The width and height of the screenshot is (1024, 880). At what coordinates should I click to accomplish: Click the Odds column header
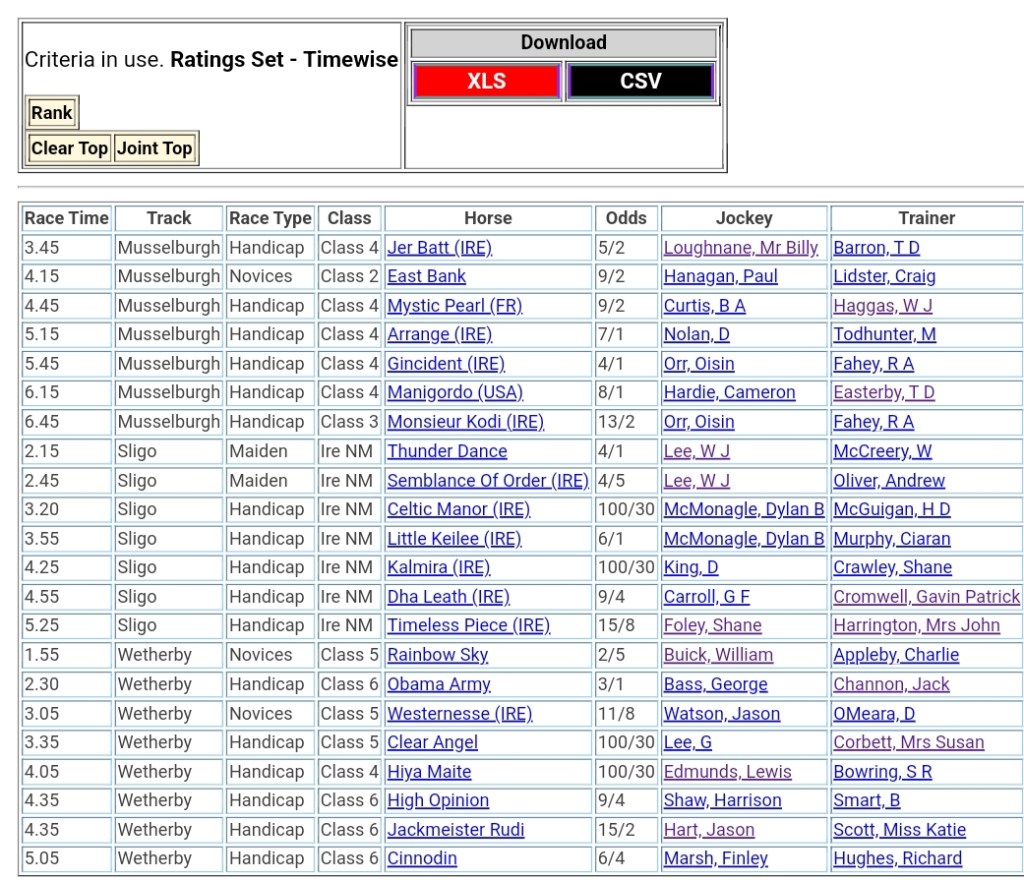(626, 218)
